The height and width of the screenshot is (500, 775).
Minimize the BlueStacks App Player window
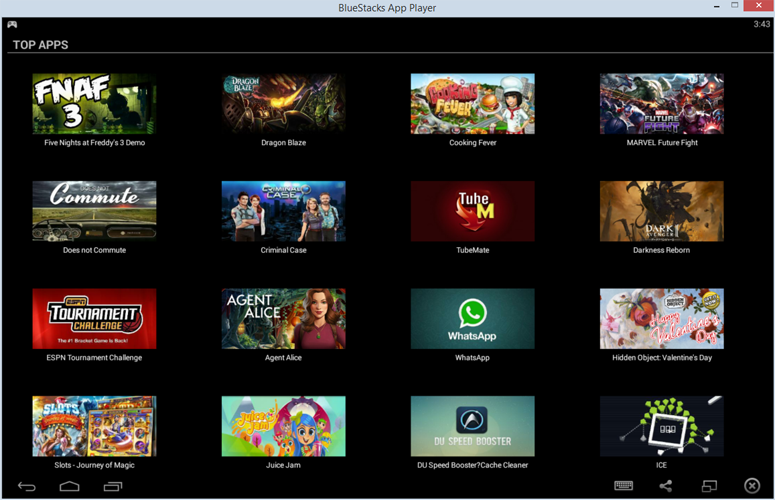tap(717, 6)
